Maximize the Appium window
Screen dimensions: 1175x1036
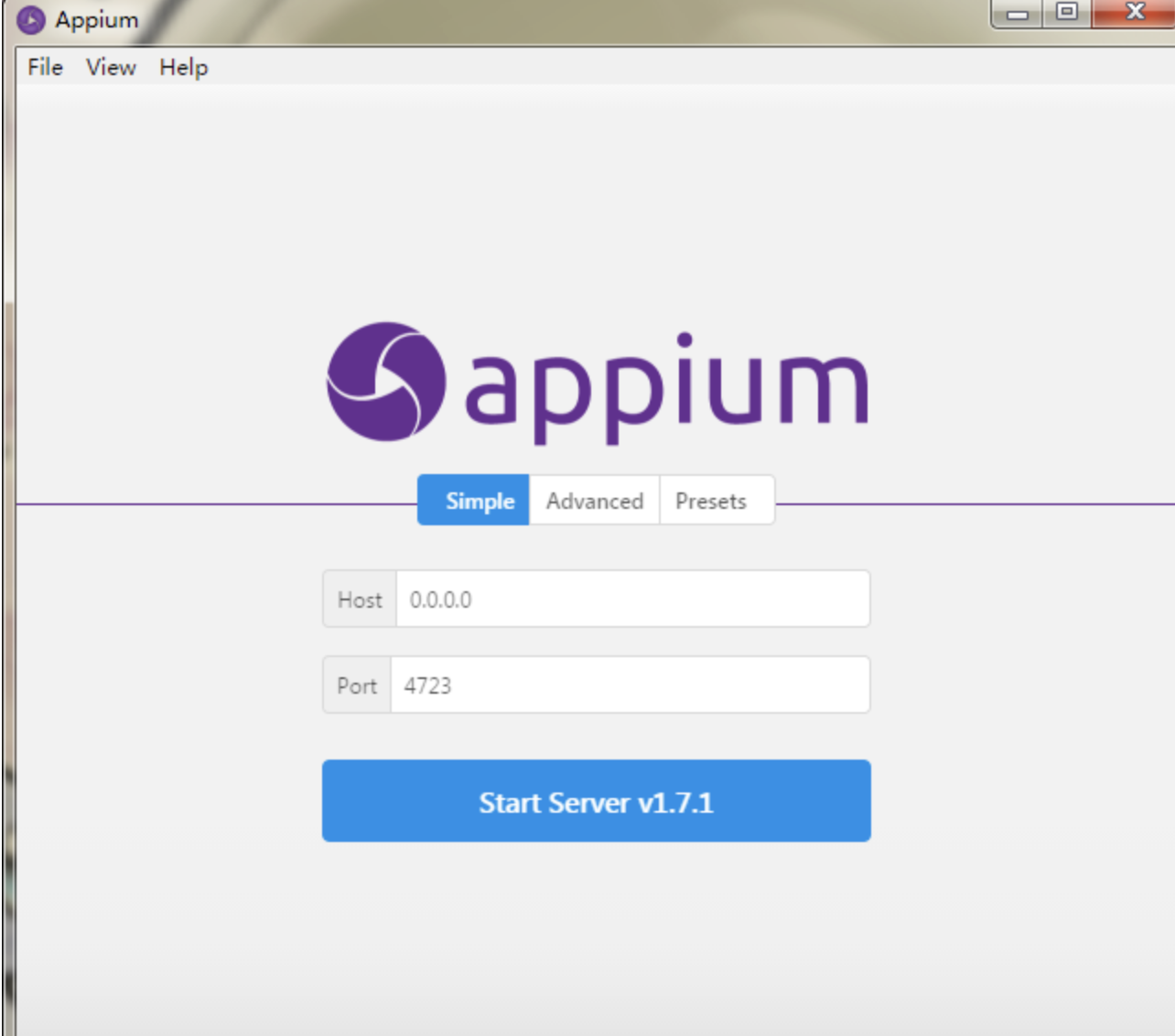click(1067, 13)
